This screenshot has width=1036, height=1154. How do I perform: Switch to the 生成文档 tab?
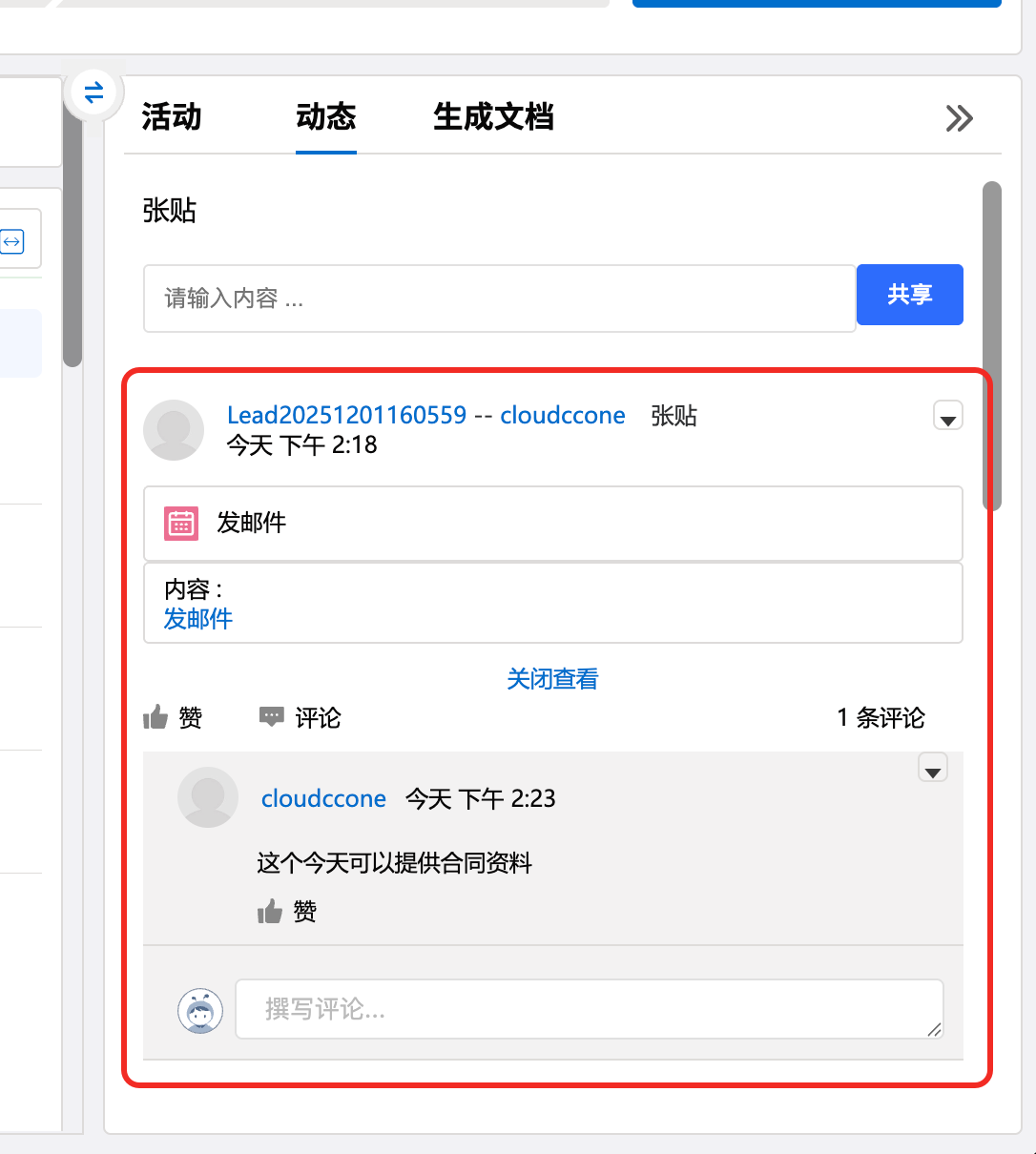[493, 117]
